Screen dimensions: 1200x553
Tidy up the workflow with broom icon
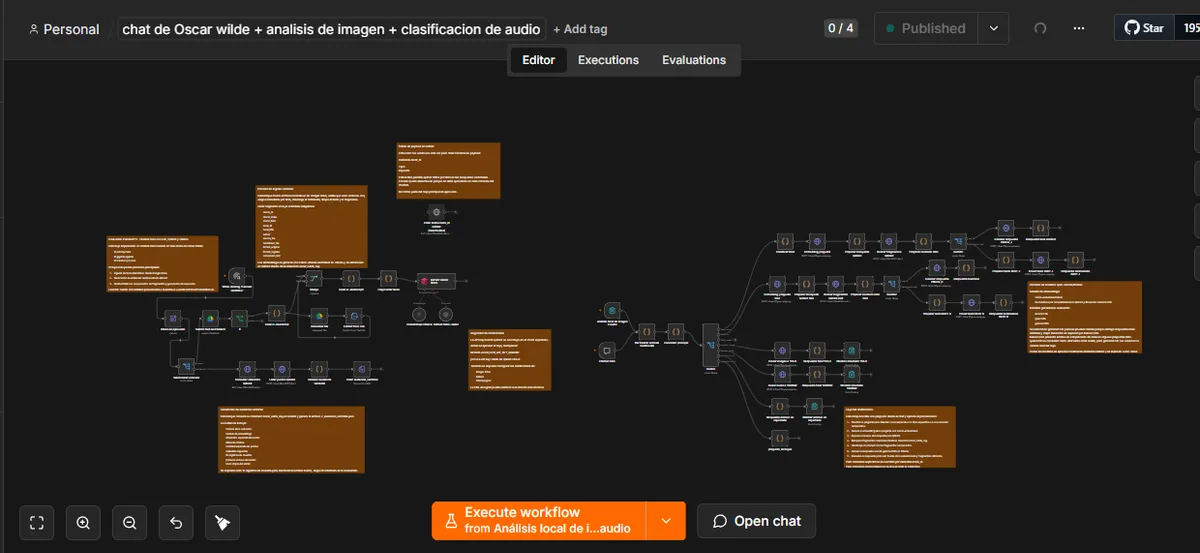point(223,521)
